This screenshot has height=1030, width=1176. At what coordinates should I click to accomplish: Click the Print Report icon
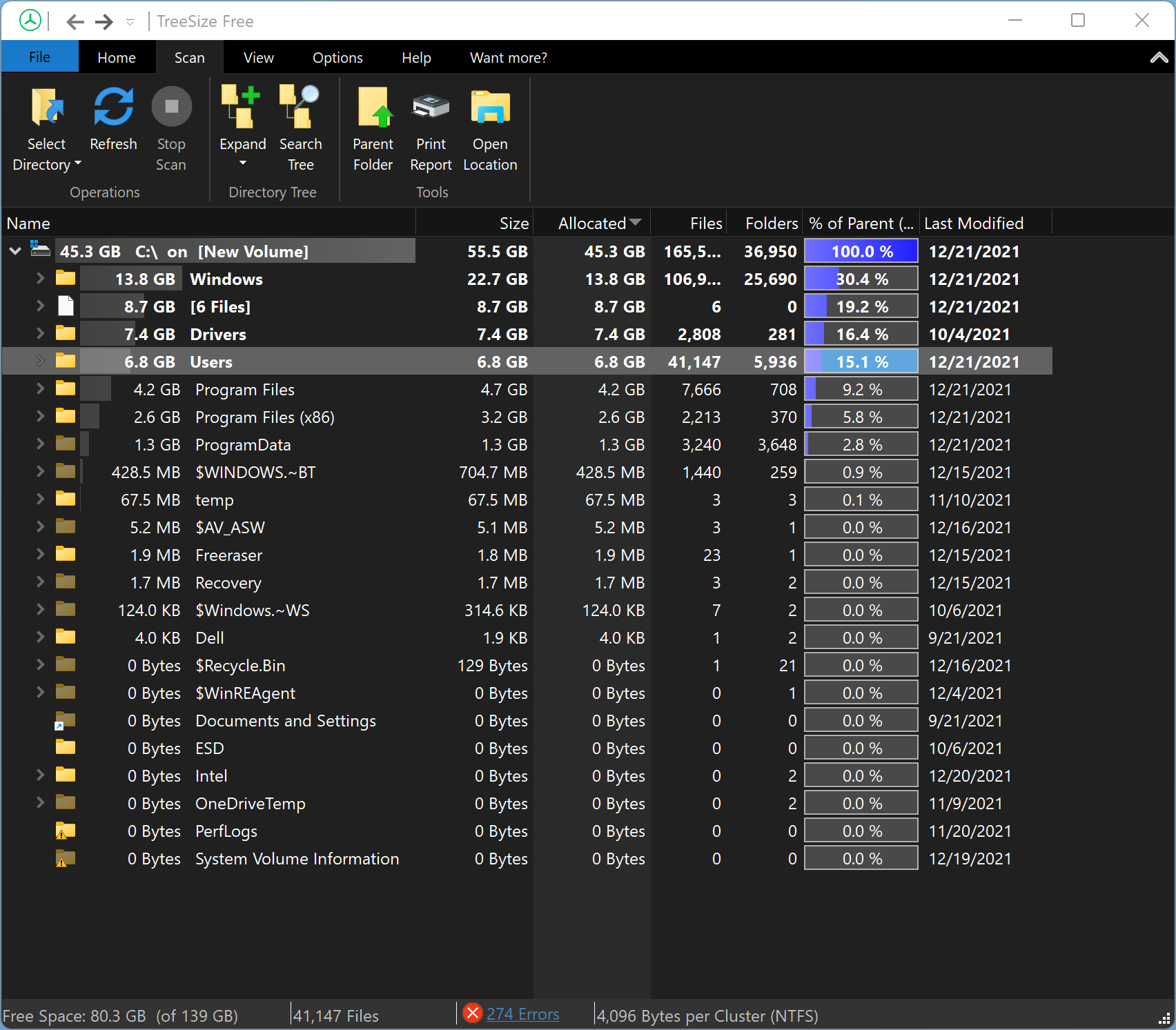(x=431, y=107)
